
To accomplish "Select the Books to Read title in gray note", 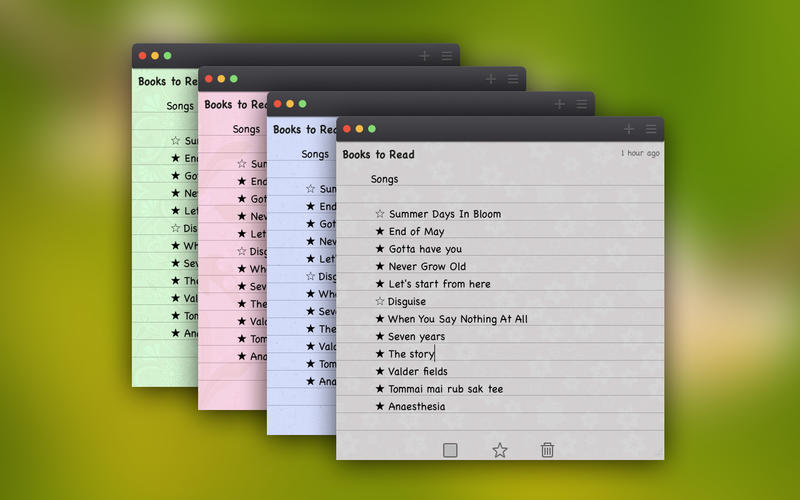I will coord(378,155).
